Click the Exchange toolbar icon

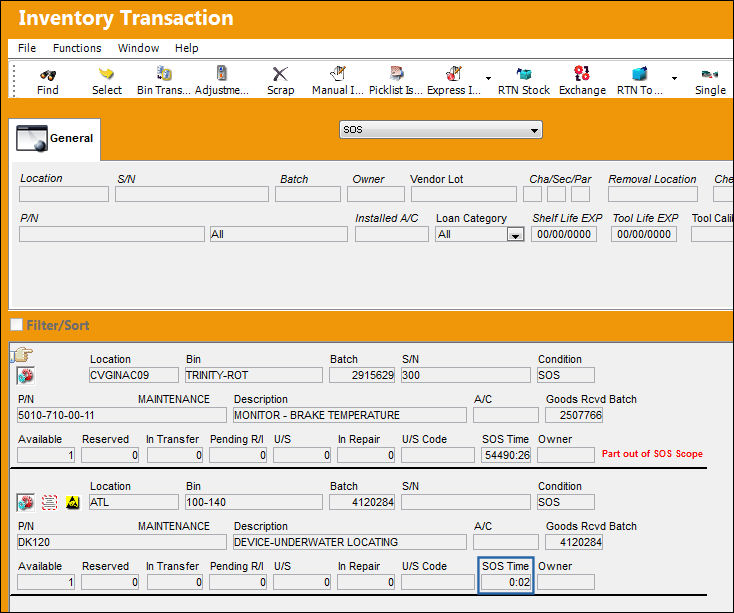point(582,73)
